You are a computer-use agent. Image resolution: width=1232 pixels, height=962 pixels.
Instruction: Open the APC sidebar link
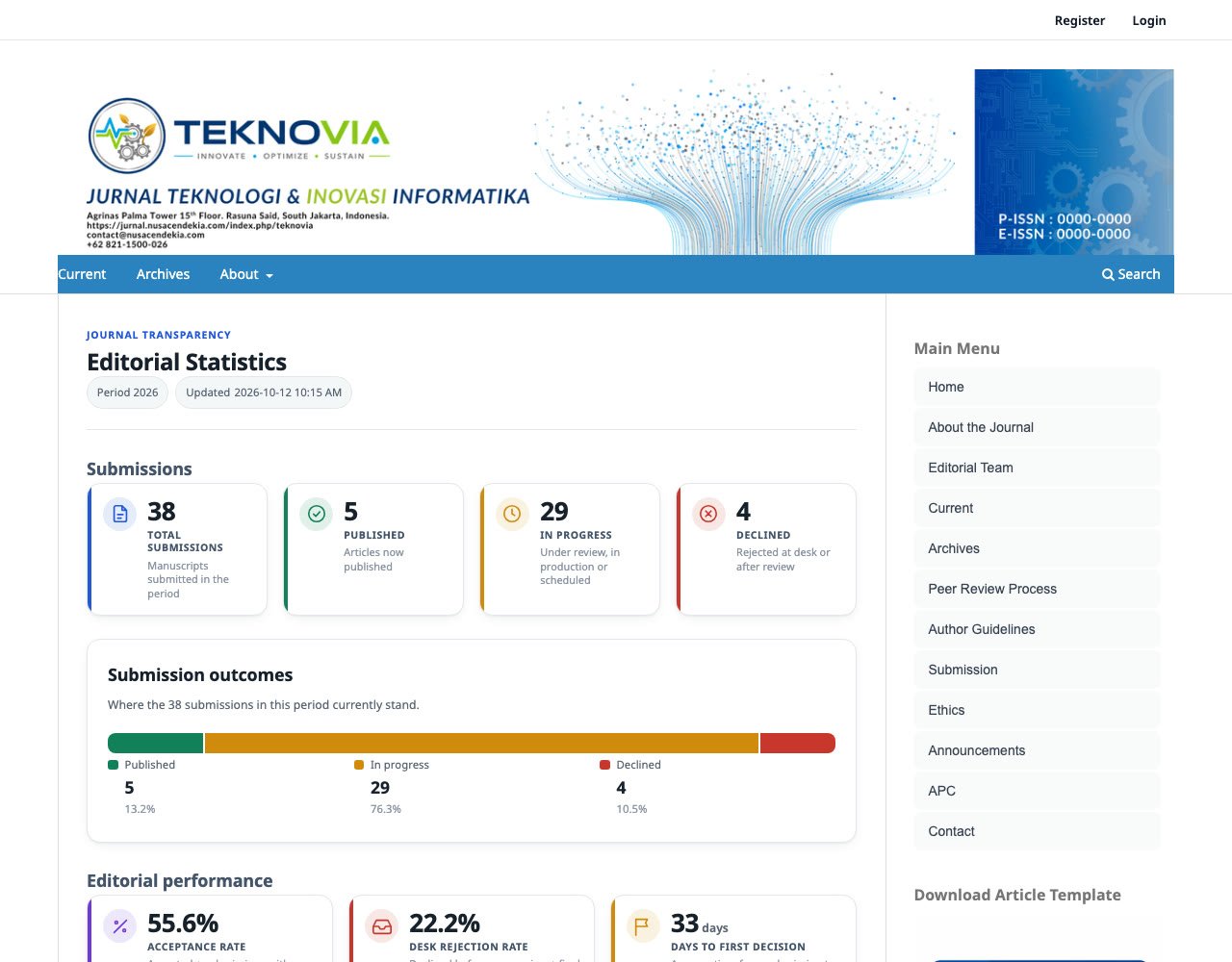[x=1037, y=791]
